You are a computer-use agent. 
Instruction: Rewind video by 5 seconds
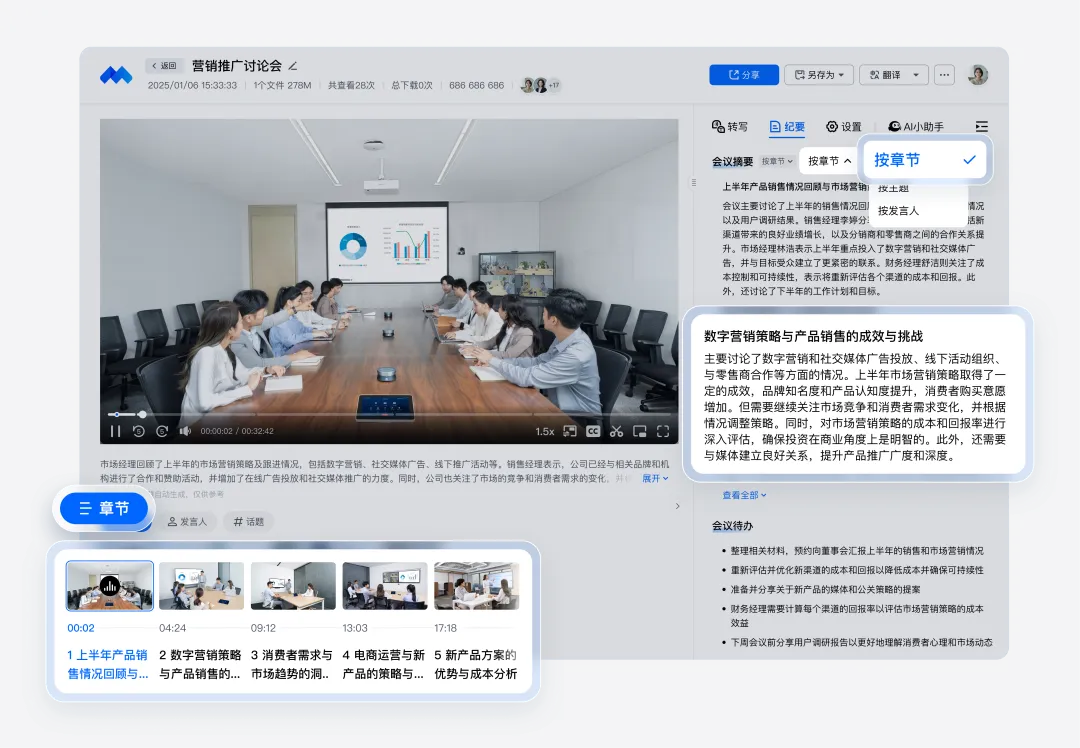[x=139, y=431]
